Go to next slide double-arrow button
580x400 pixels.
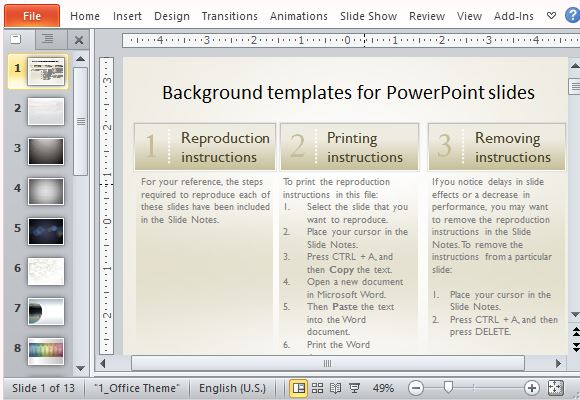coord(575,347)
